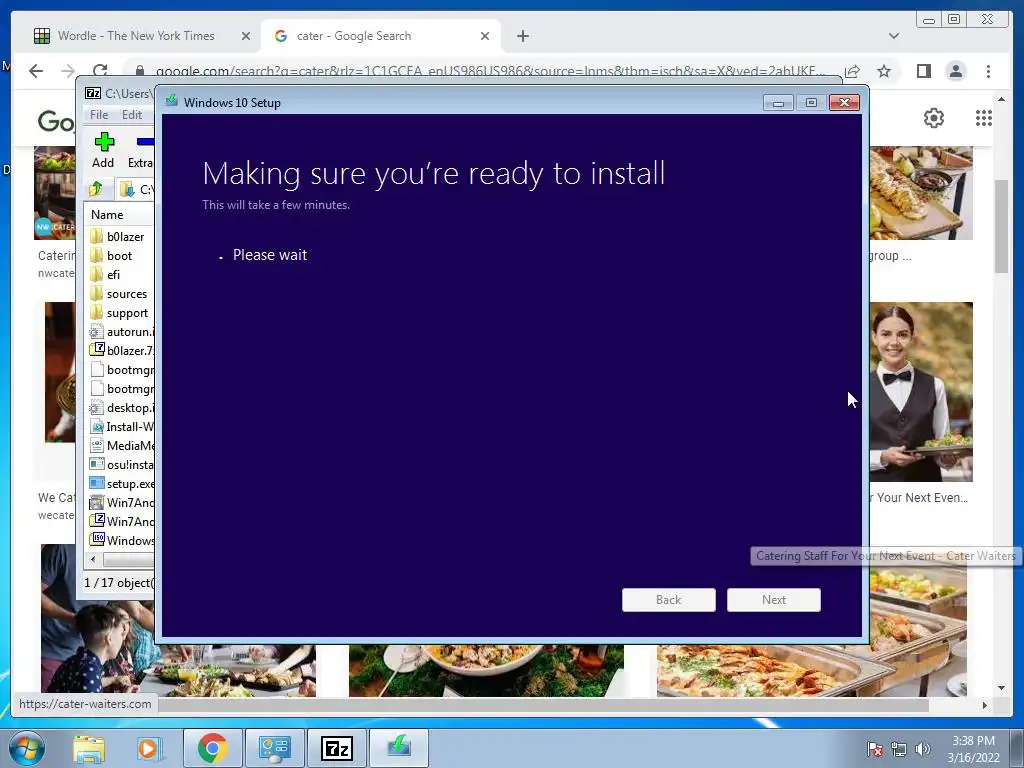This screenshot has height=768, width=1024.
Task: Click 7-Zip horizontal scrollbar left arrow
Action: point(93,559)
